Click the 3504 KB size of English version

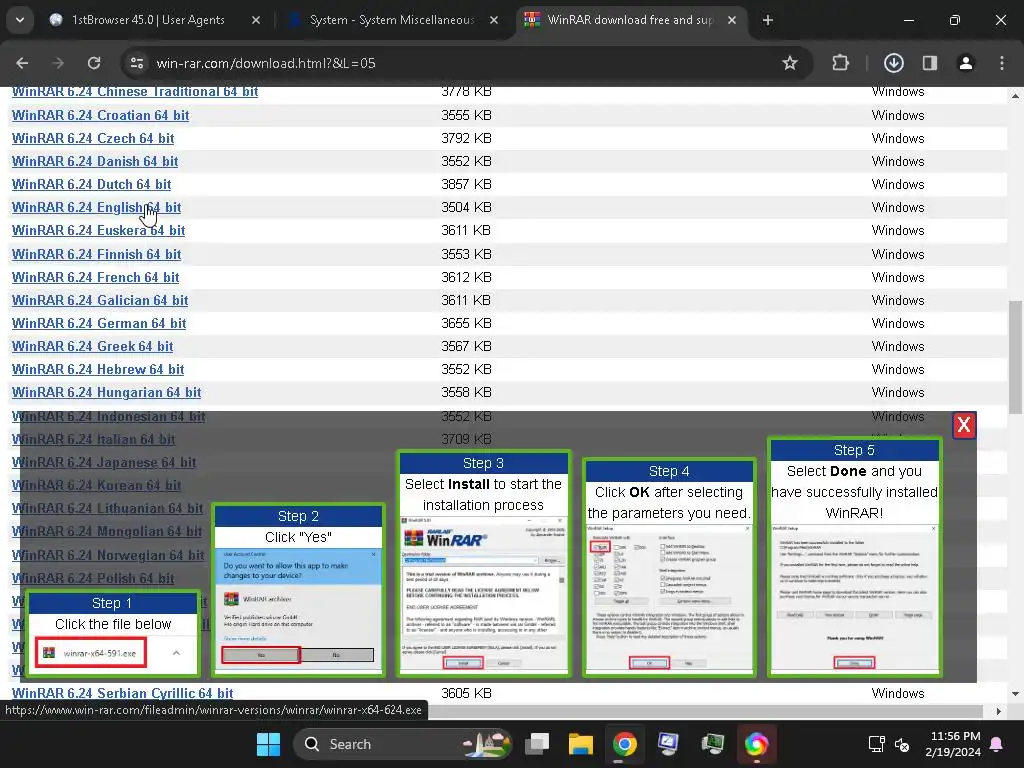point(466,208)
